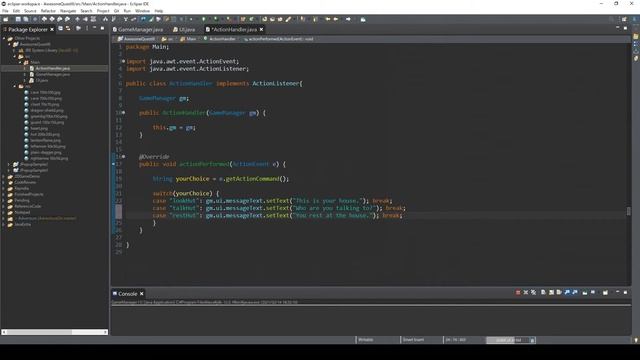Click Remove Launch X icon in Console
Viewport: 640px width, 360px height.
526,292
